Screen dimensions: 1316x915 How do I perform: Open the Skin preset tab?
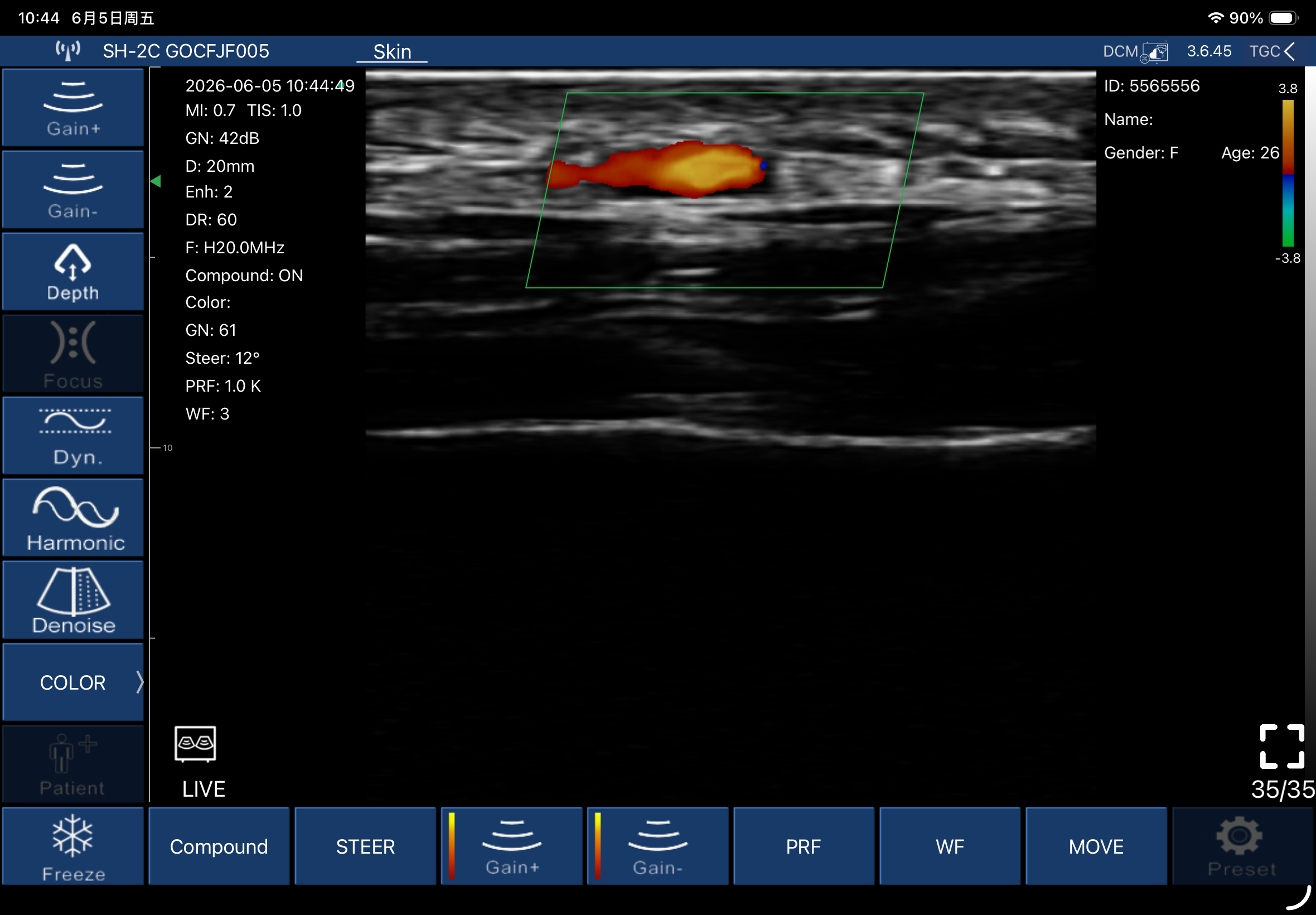click(393, 51)
